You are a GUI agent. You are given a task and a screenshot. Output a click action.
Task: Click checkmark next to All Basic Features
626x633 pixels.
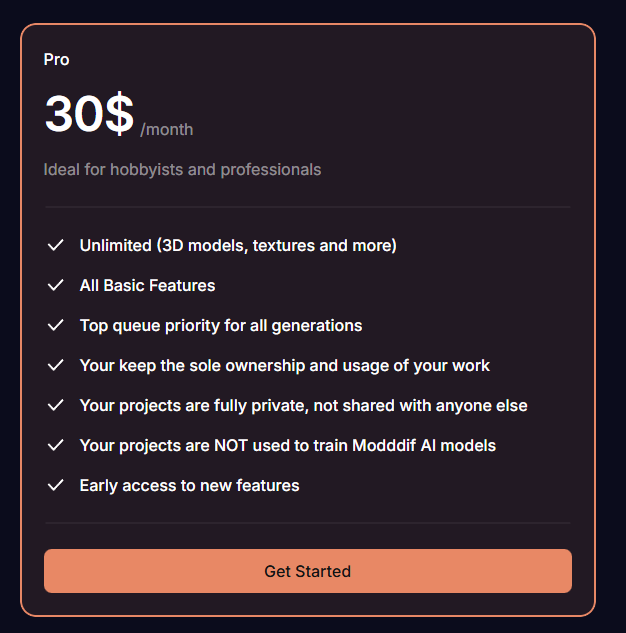(x=56, y=285)
